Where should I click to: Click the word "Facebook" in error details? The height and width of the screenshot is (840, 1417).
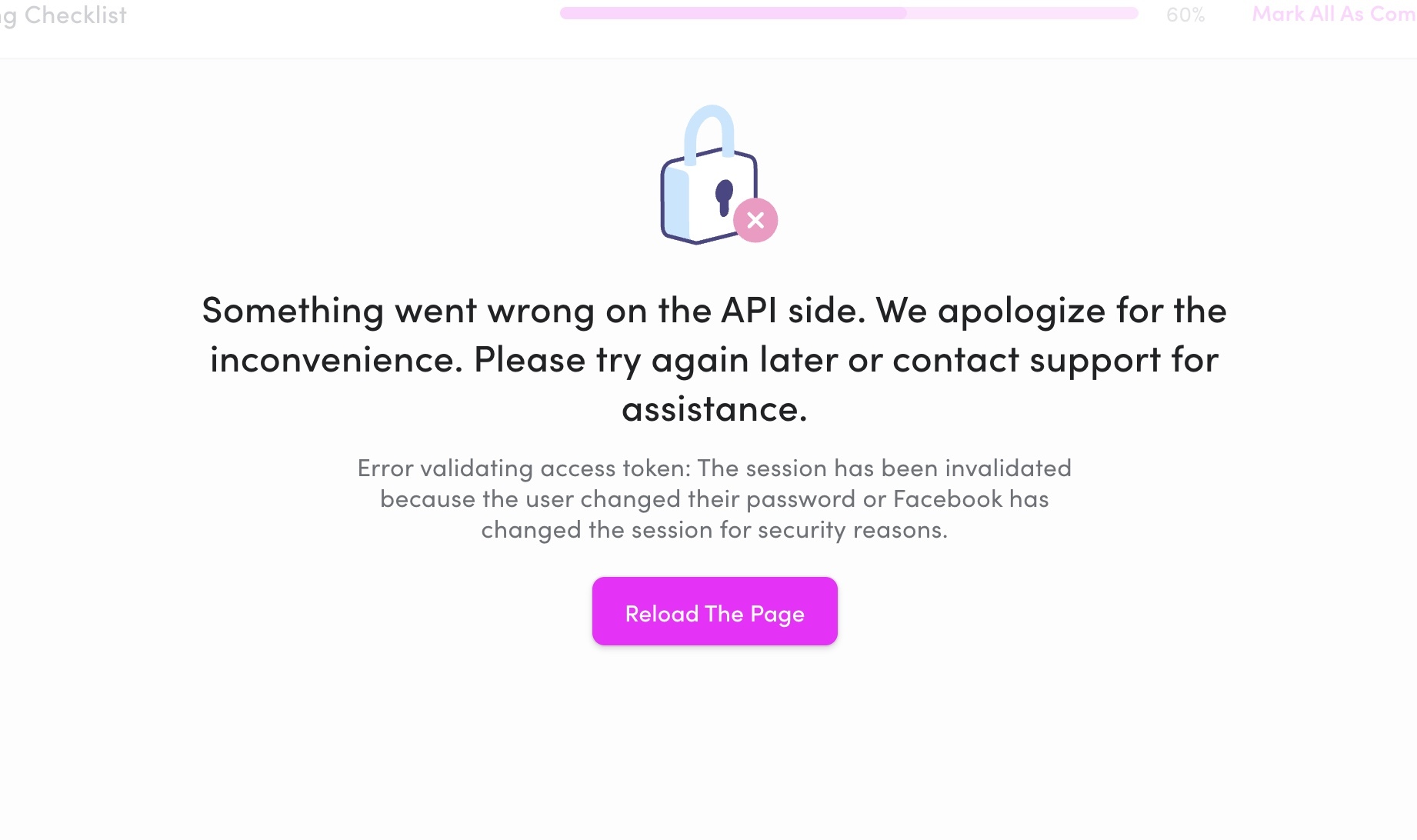click(x=948, y=499)
